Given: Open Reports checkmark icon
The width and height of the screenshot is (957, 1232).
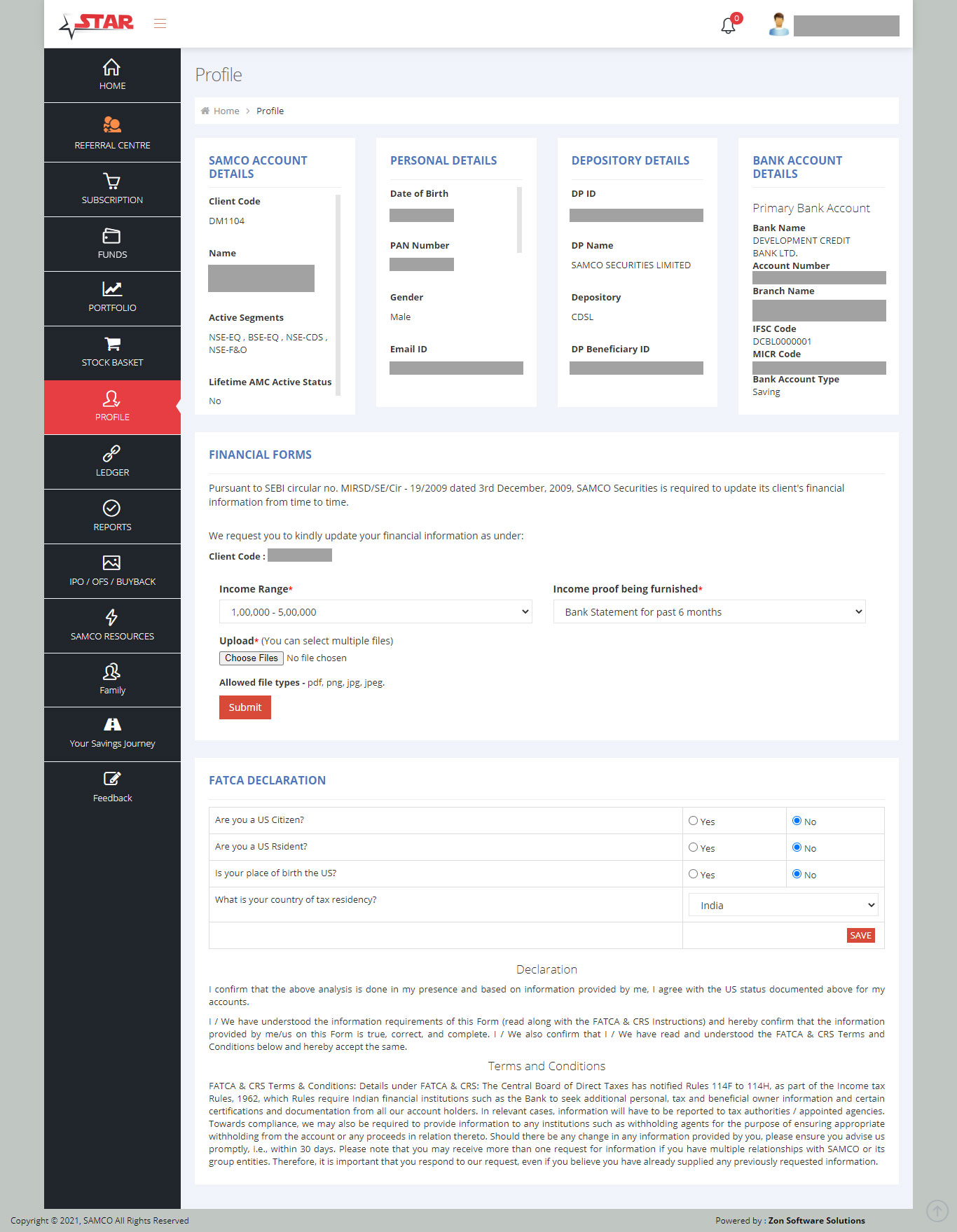Looking at the screenshot, I should pos(111,508).
